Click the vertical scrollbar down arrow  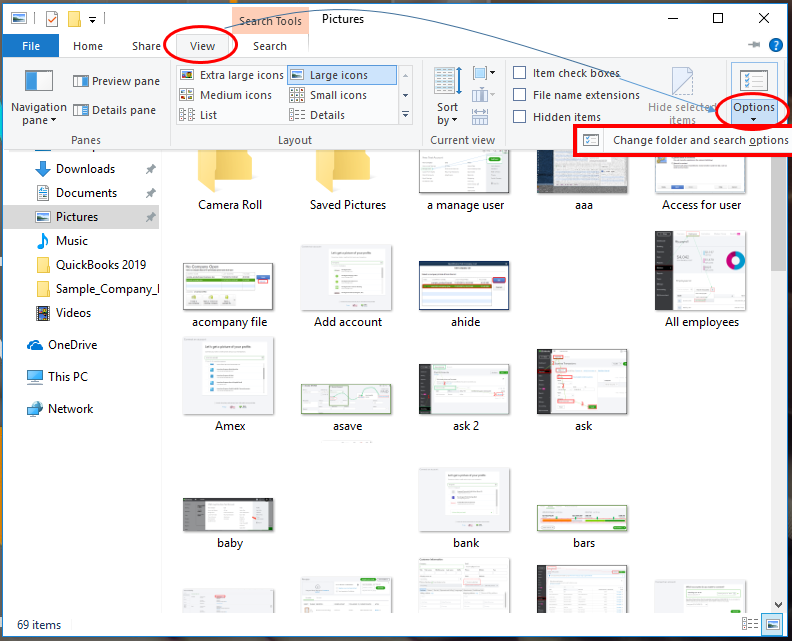pyautogui.click(x=778, y=605)
